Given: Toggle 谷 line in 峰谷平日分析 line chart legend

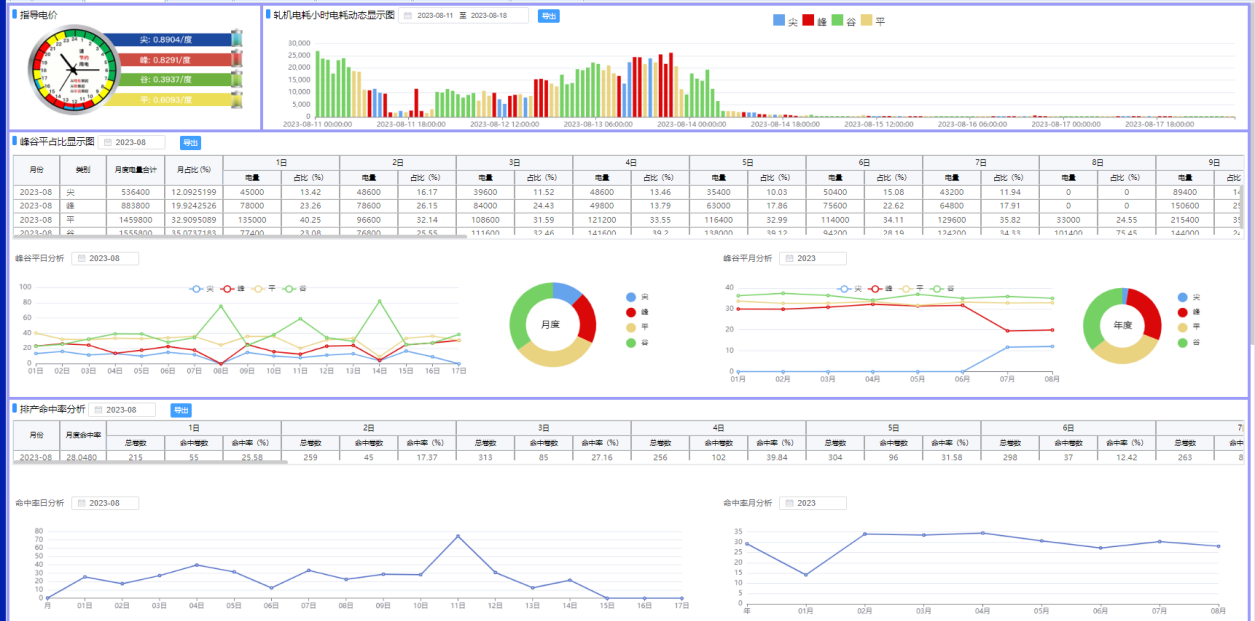Looking at the screenshot, I should pyautogui.click(x=296, y=289).
